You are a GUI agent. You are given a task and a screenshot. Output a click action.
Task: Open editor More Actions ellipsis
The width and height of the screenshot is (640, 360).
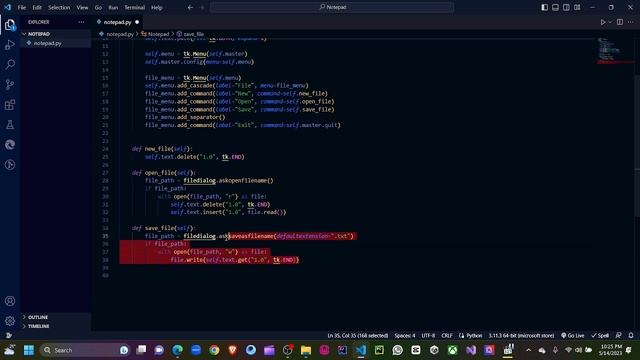click(x=631, y=22)
